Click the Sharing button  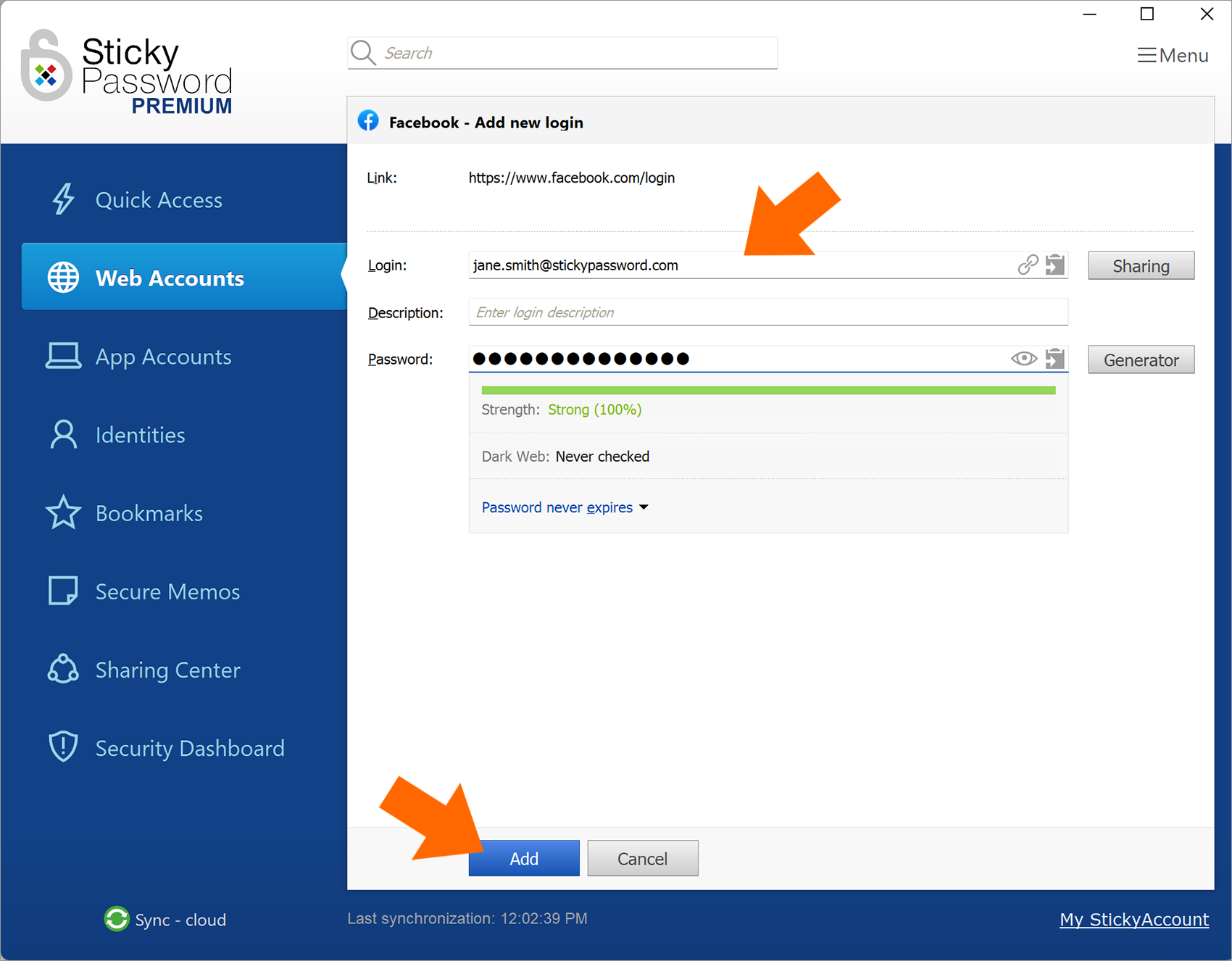point(1141,265)
